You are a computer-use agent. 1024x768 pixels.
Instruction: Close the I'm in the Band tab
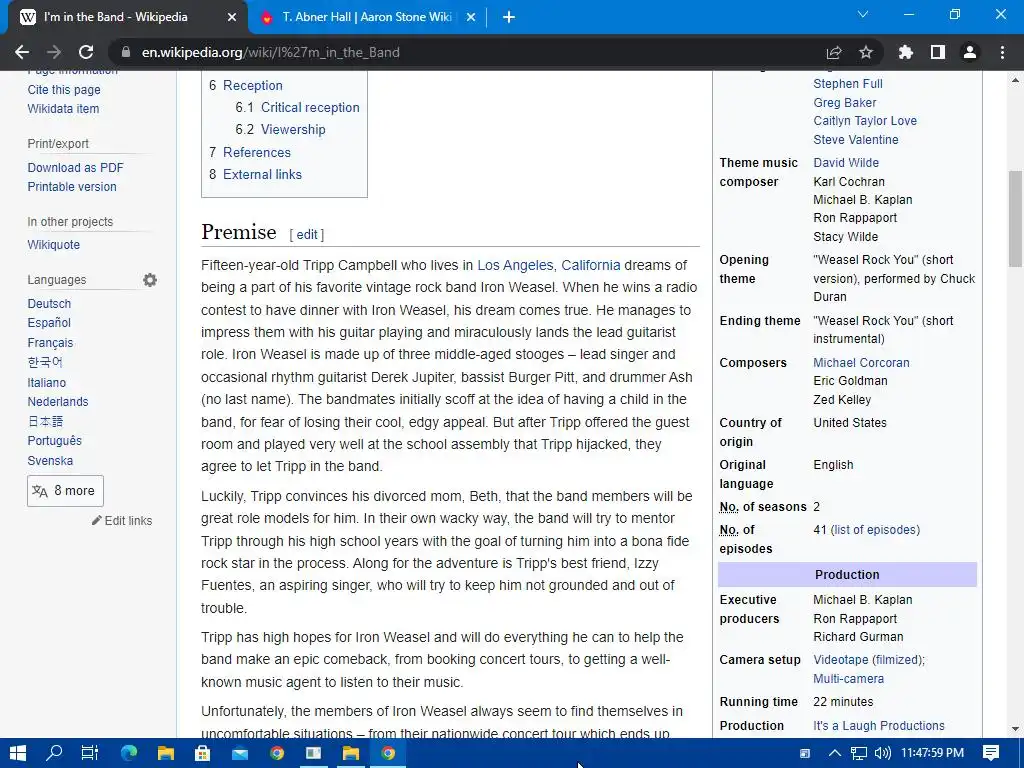(x=232, y=18)
